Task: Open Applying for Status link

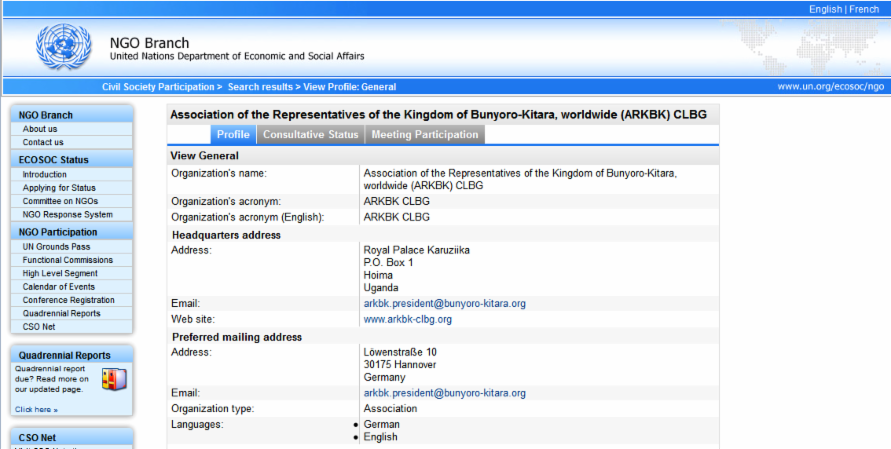Action: [x=59, y=188]
